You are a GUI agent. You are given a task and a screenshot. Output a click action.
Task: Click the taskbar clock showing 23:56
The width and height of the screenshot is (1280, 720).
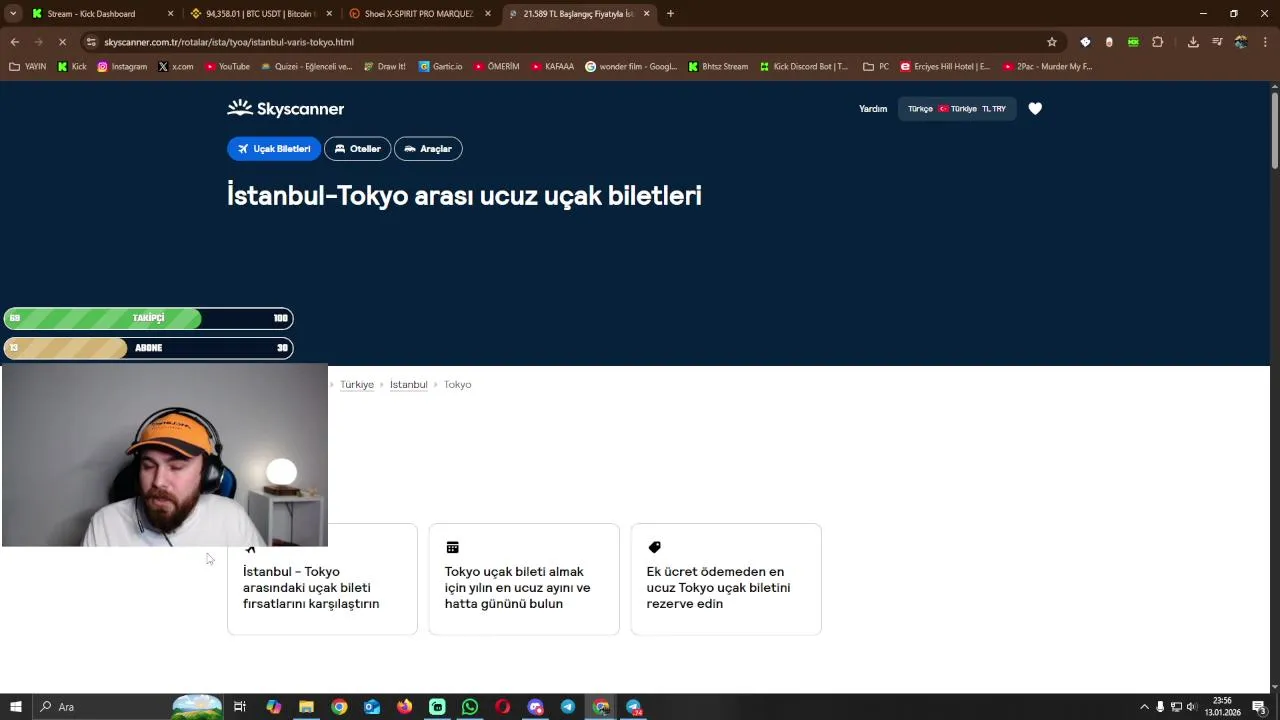click(1222, 707)
